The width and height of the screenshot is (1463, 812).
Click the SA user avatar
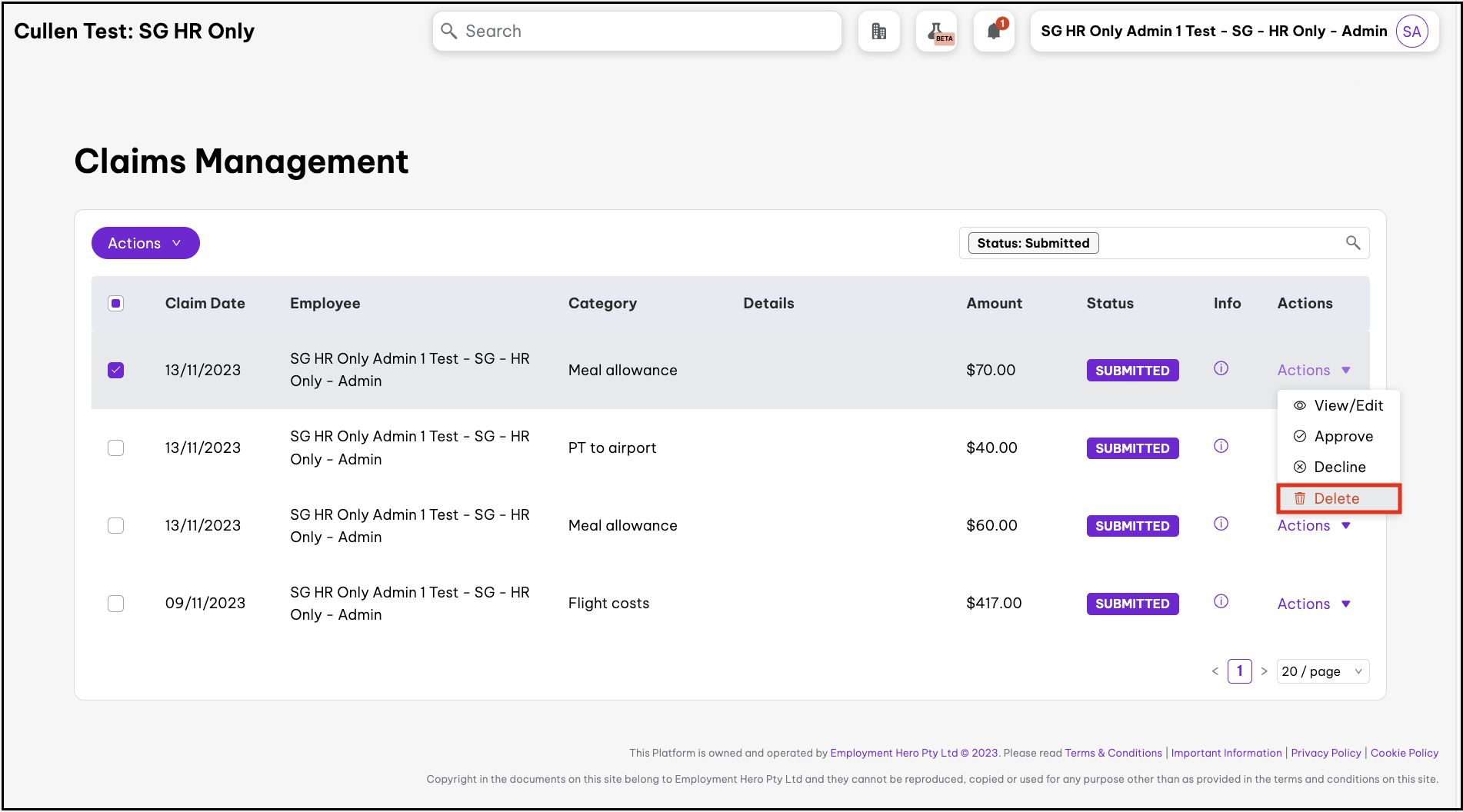pos(1411,32)
